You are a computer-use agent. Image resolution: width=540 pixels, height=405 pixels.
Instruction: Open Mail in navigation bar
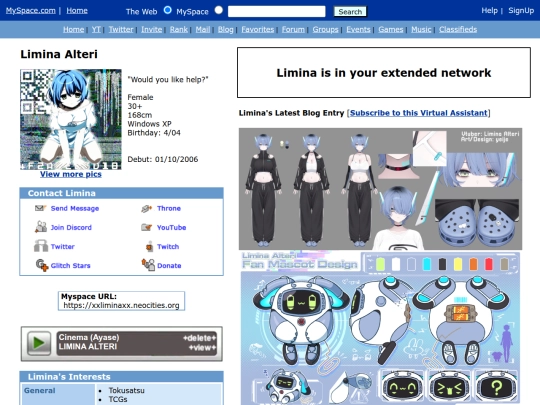pos(203,29)
